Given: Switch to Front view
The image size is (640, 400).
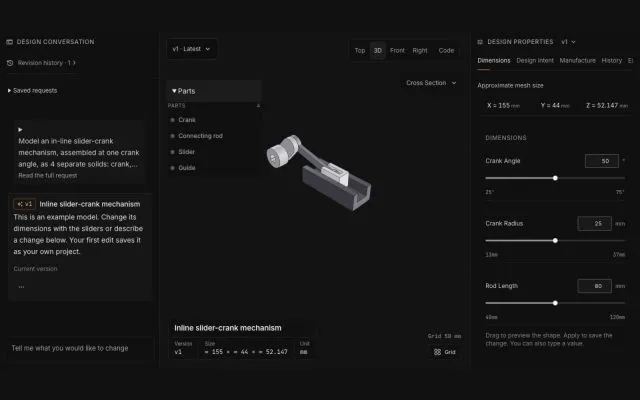Looking at the screenshot, I should click(397, 51).
